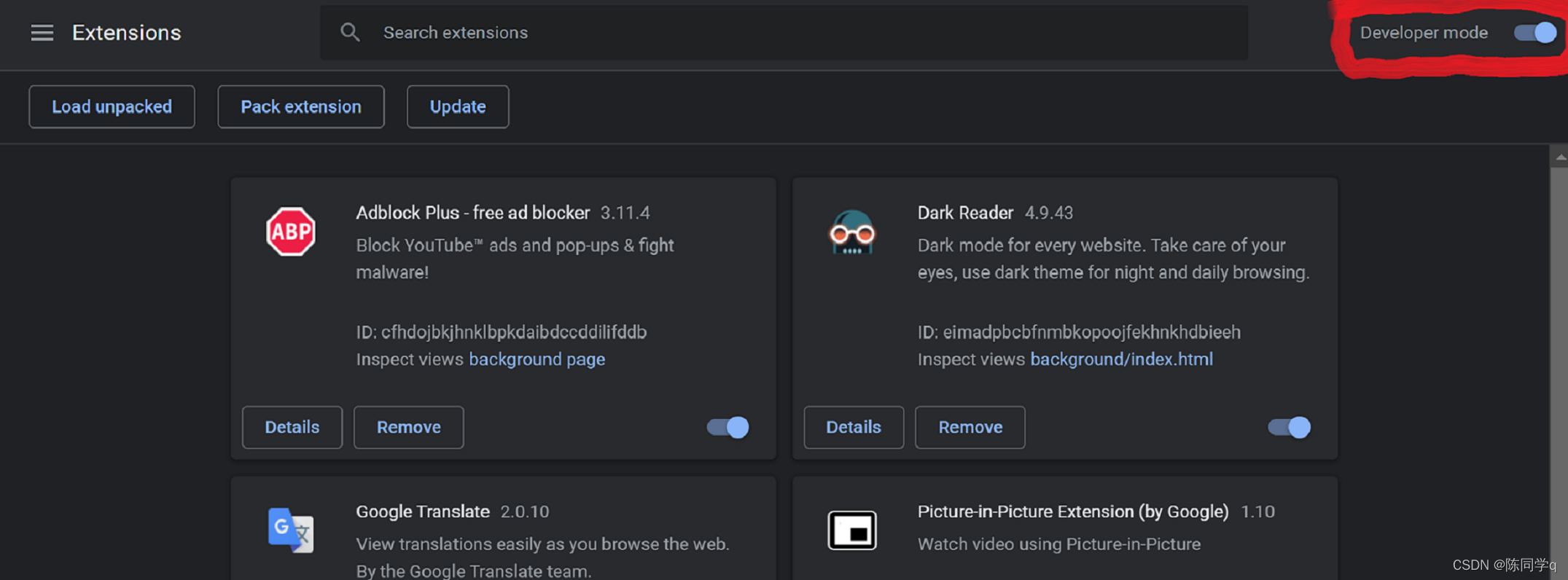Remove the Dark Reader extension
The width and height of the screenshot is (1568, 580).
point(970,427)
